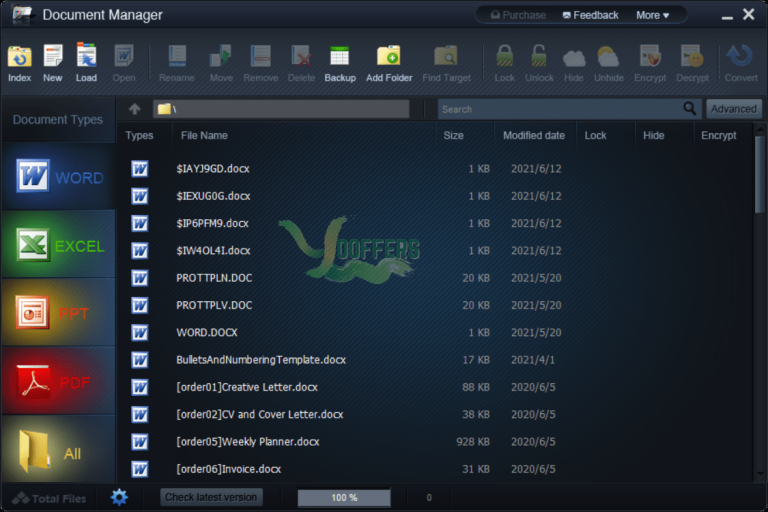Click the 100 % progress bar
Image resolution: width=768 pixels, height=512 pixels.
tap(344, 497)
